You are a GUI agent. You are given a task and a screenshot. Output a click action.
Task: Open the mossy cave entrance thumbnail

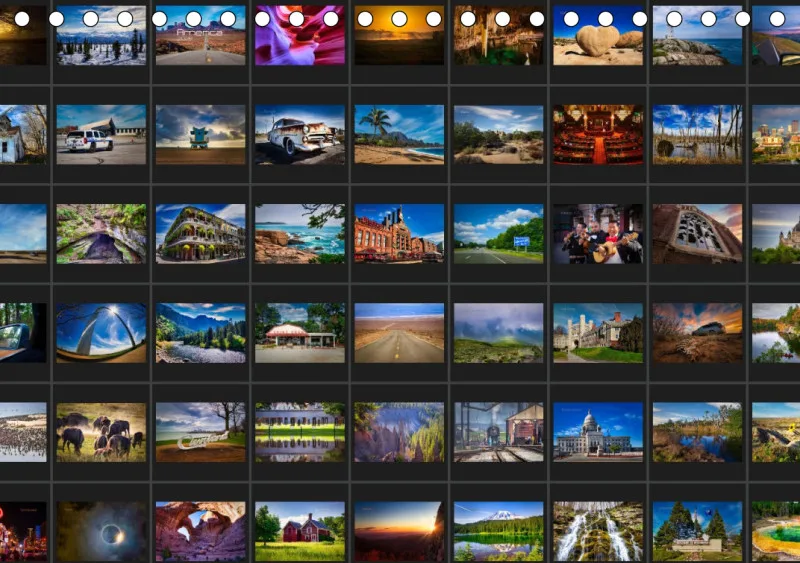click(101, 234)
